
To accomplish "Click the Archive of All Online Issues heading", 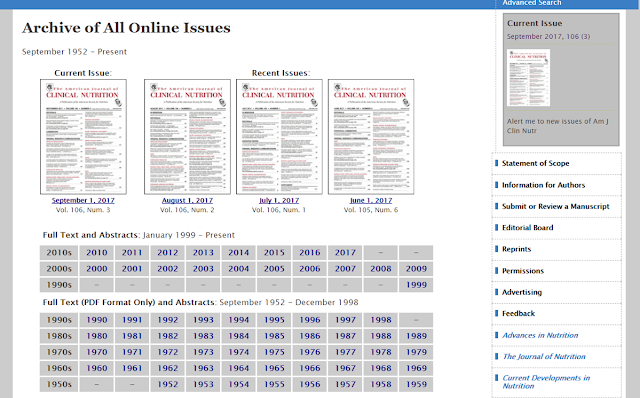I will click(126, 28).
